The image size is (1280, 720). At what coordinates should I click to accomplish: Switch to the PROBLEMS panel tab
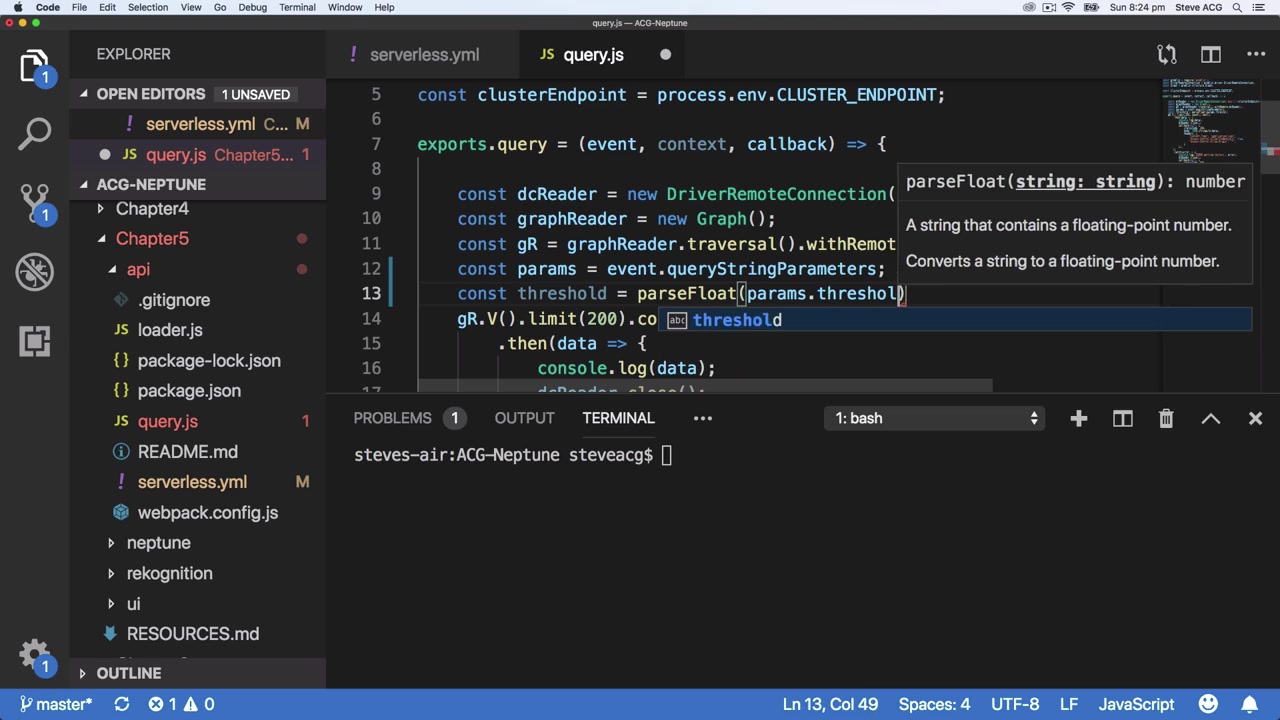pos(392,418)
